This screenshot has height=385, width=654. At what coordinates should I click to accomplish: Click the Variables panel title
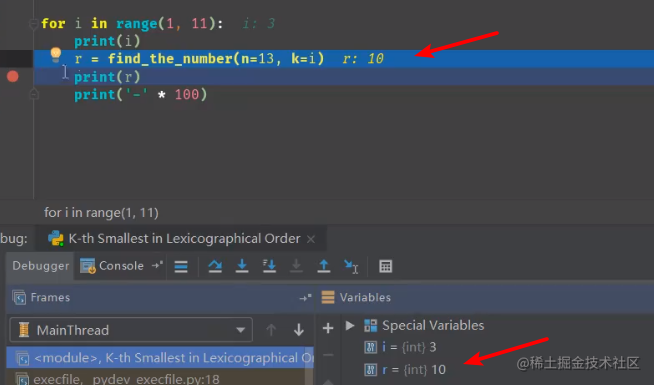pyautogui.click(x=365, y=297)
